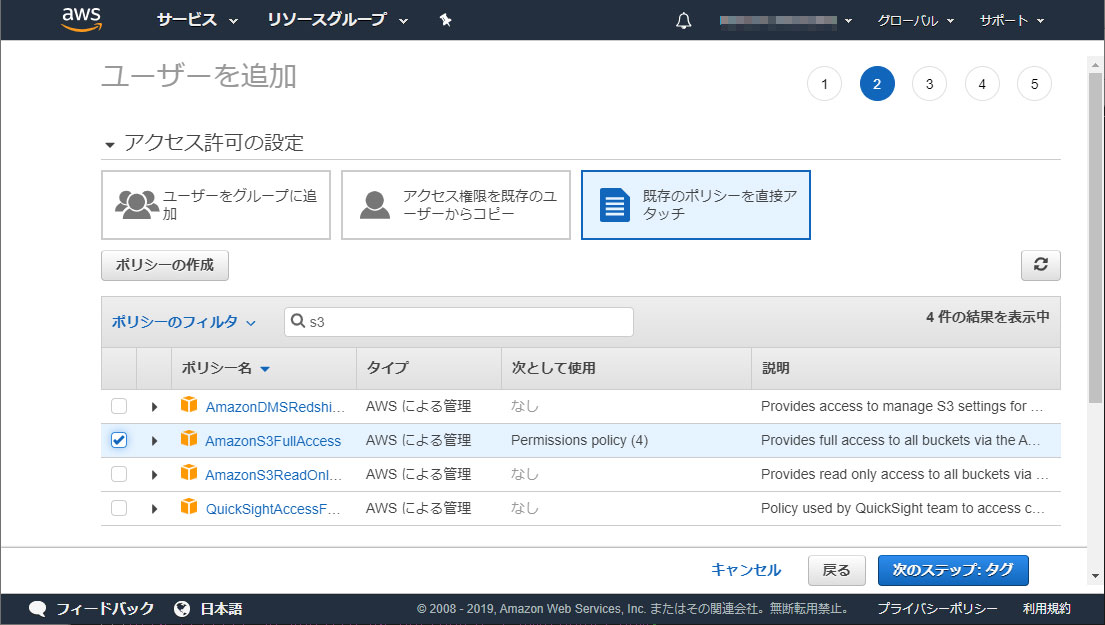Collapse the アクセス許可の設定 section
Image resolution: width=1105 pixels, height=625 pixels.
[x=109, y=144]
